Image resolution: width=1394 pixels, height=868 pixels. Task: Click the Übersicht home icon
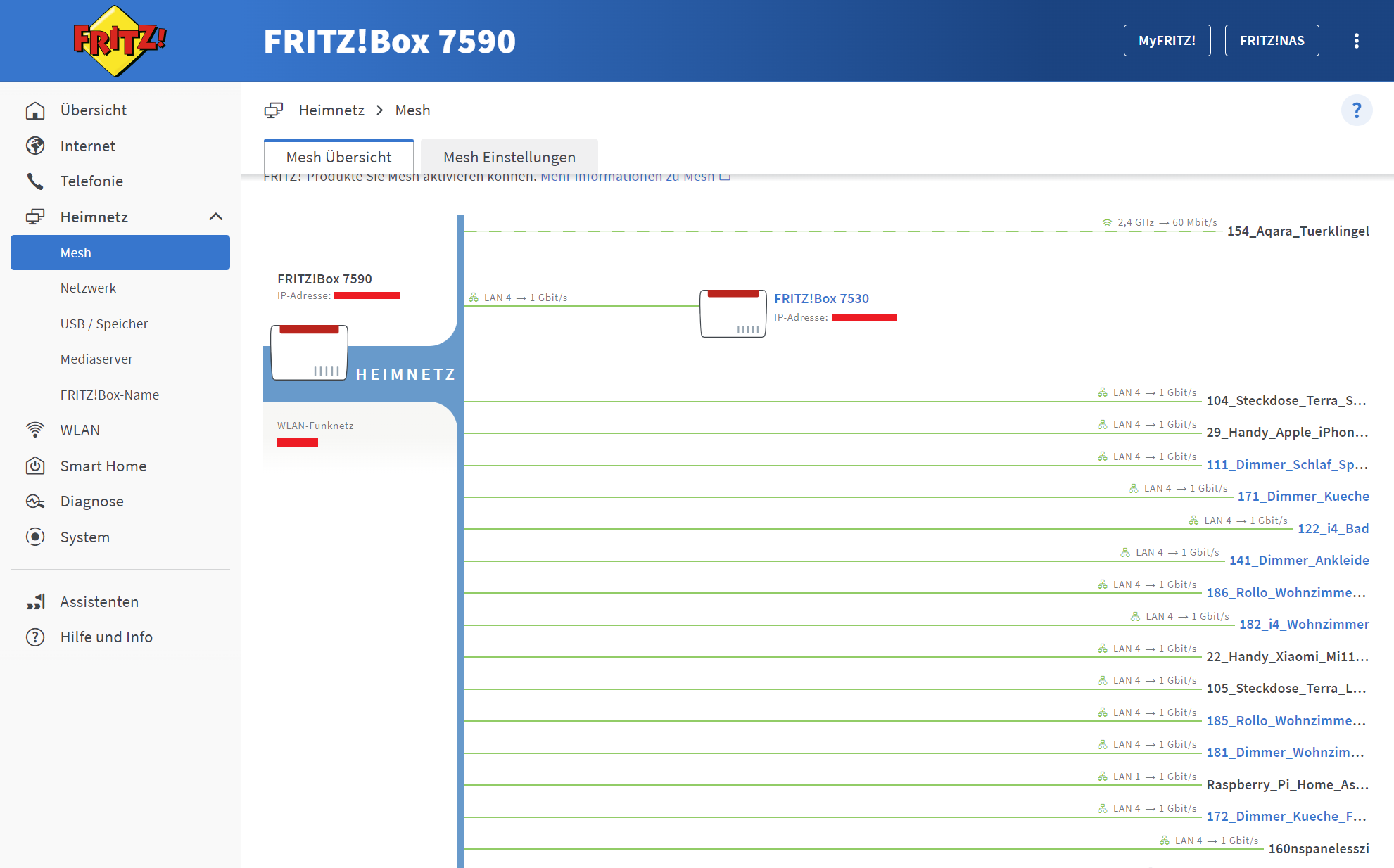click(35, 110)
